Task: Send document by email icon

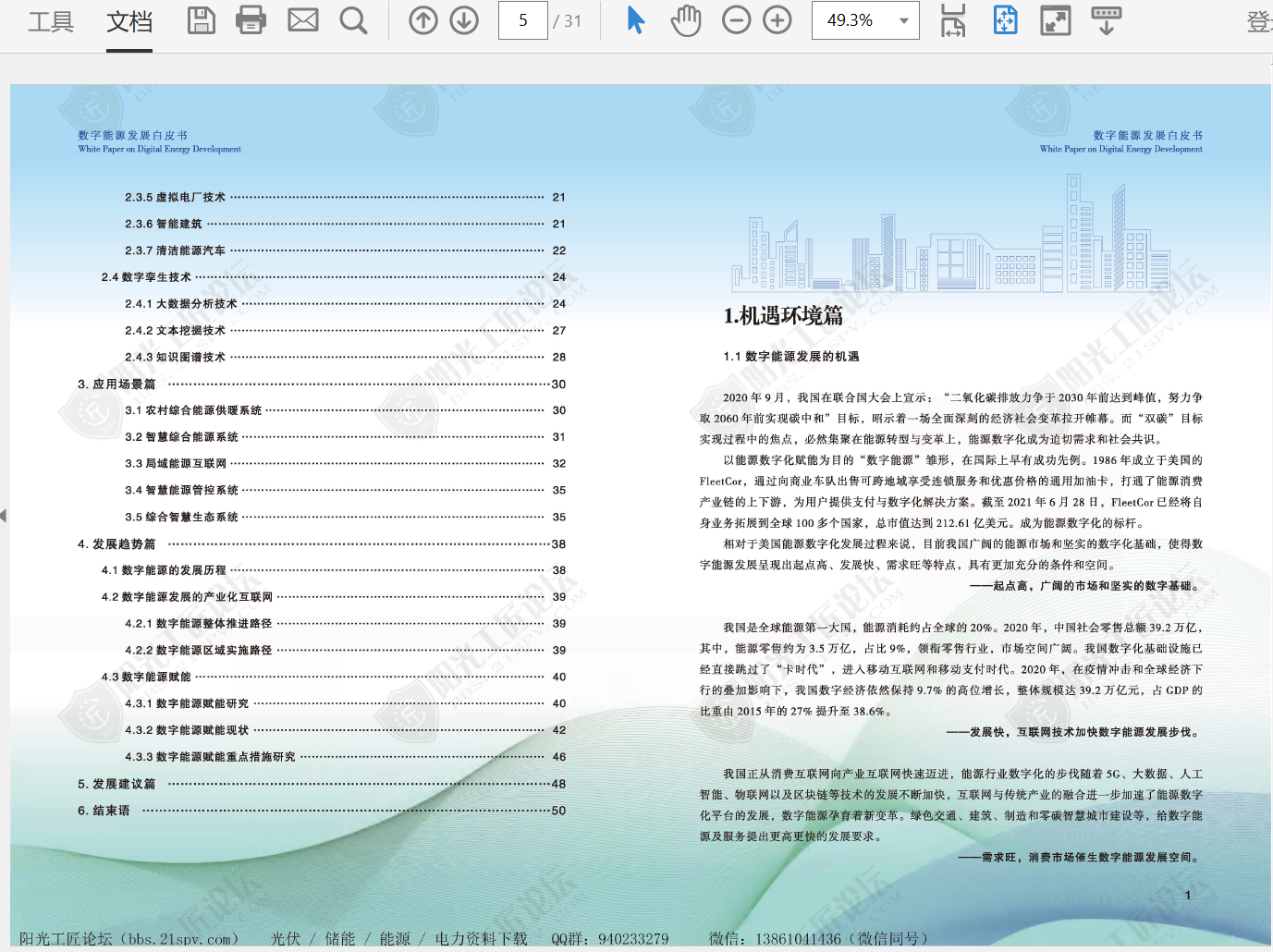Action: tap(303, 20)
